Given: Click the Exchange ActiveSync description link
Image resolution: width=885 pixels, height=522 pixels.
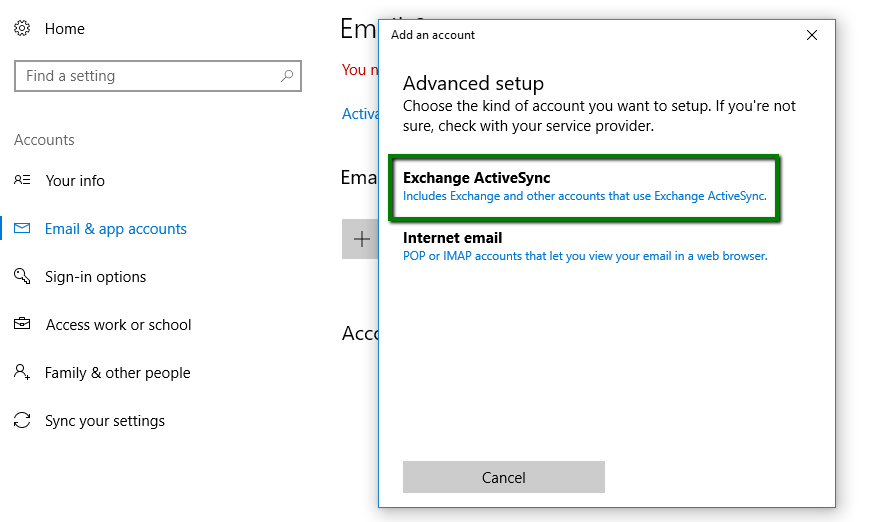Looking at the screenshot, I should [585, 196].
